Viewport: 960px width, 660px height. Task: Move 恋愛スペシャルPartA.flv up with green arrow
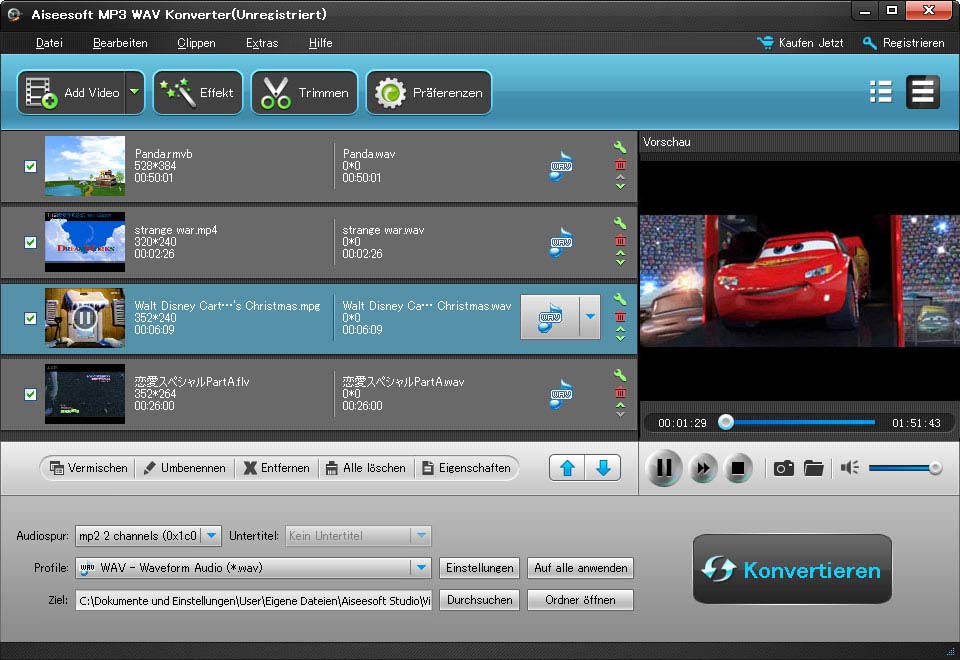[x=620, y=405]
